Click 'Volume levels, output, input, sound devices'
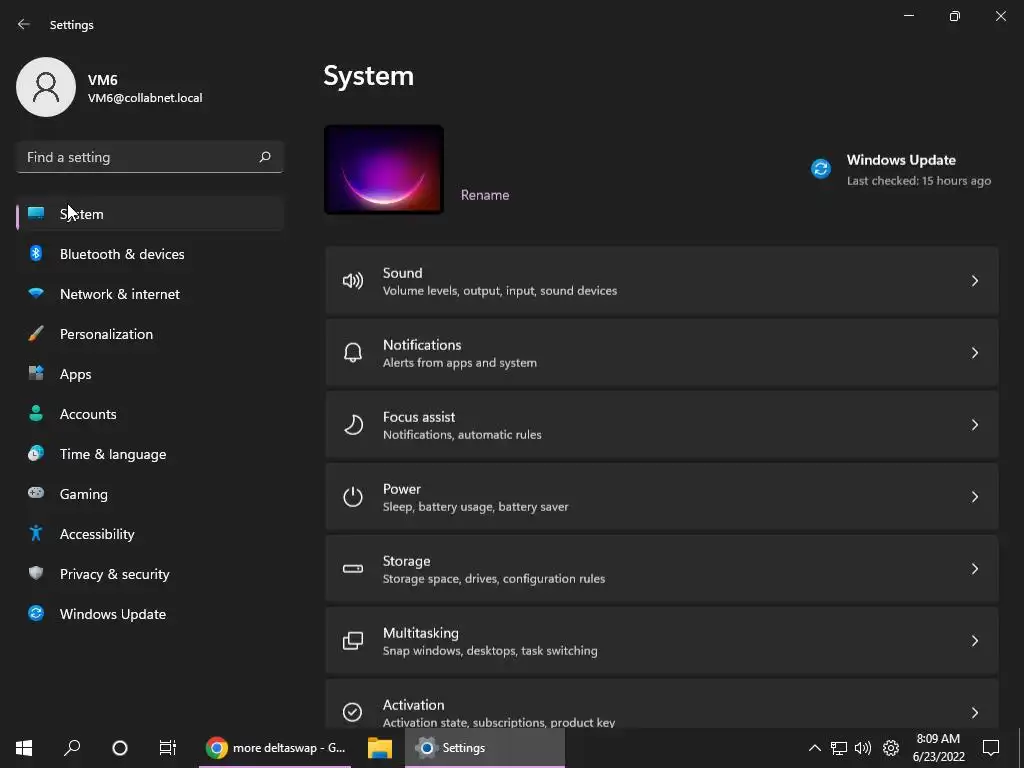The height and width of the screenshot is (768, 1024). (500, 291)
